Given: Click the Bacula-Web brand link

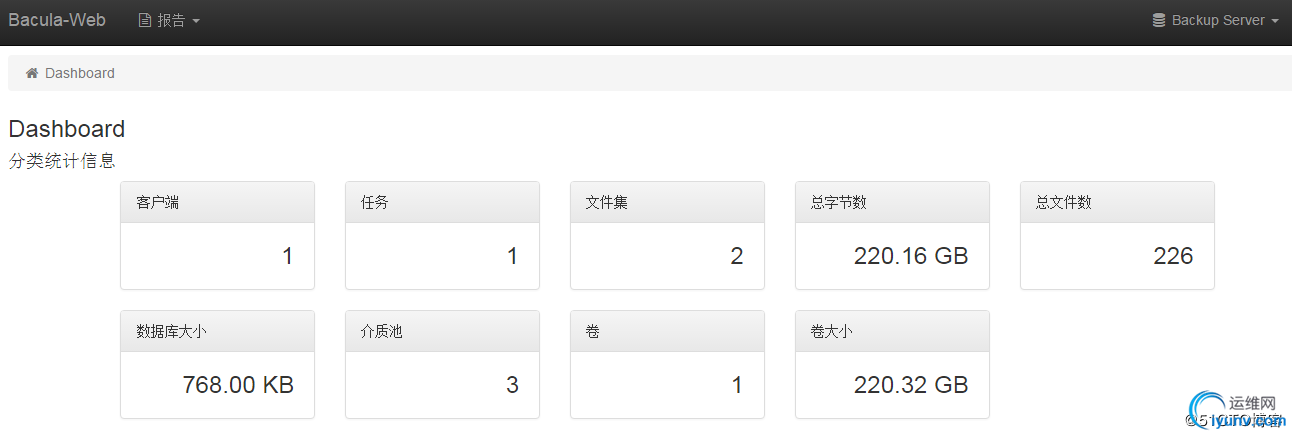Looking at the screenshot, I should [x=57, y=20].
